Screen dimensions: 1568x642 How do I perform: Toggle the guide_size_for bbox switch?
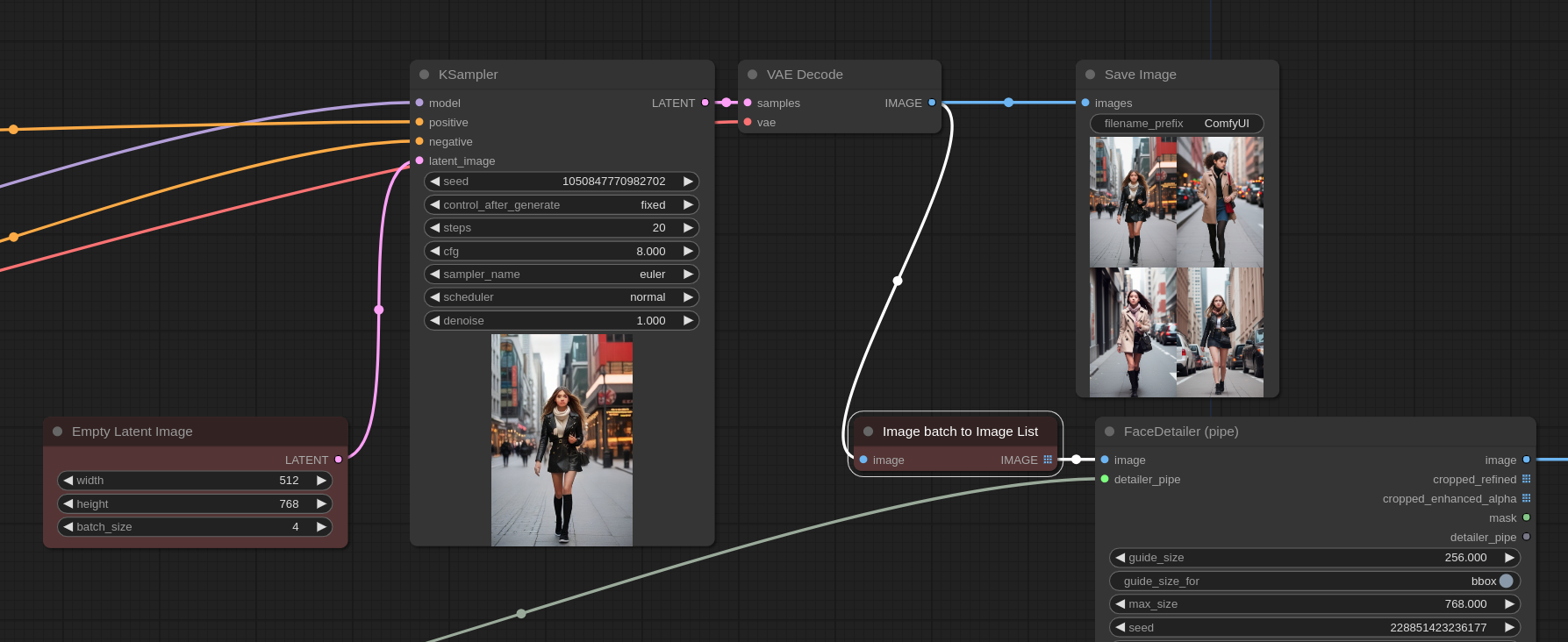[1506, 581]
